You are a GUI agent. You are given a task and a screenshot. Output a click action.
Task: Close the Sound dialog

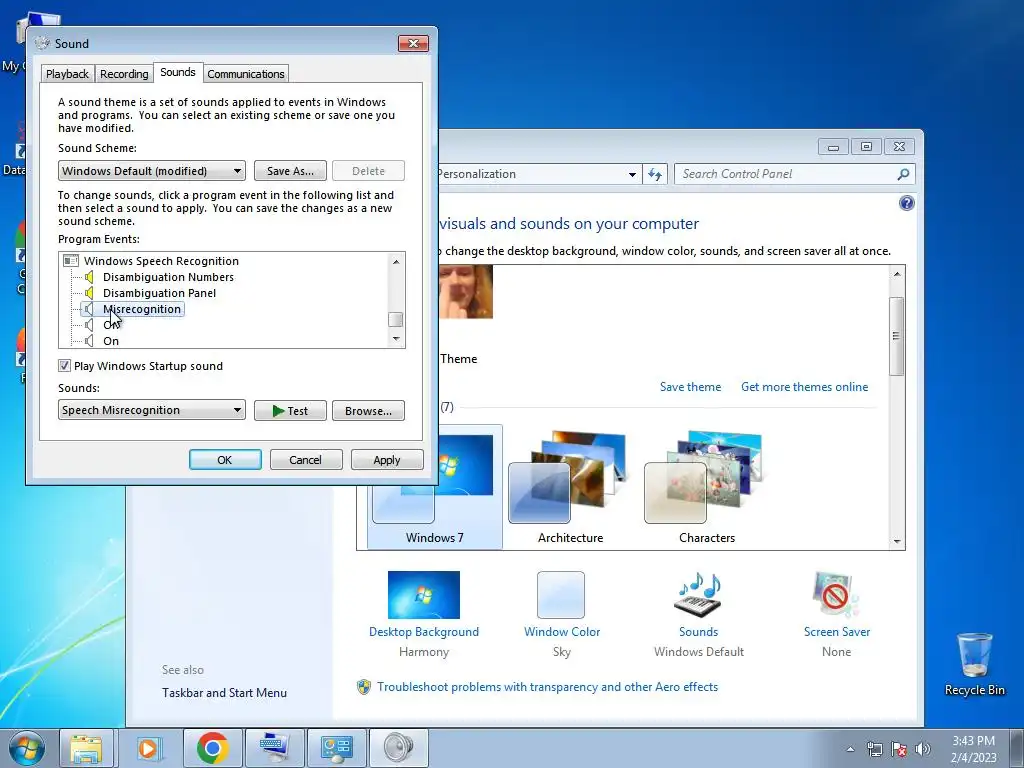pos(413,43)
